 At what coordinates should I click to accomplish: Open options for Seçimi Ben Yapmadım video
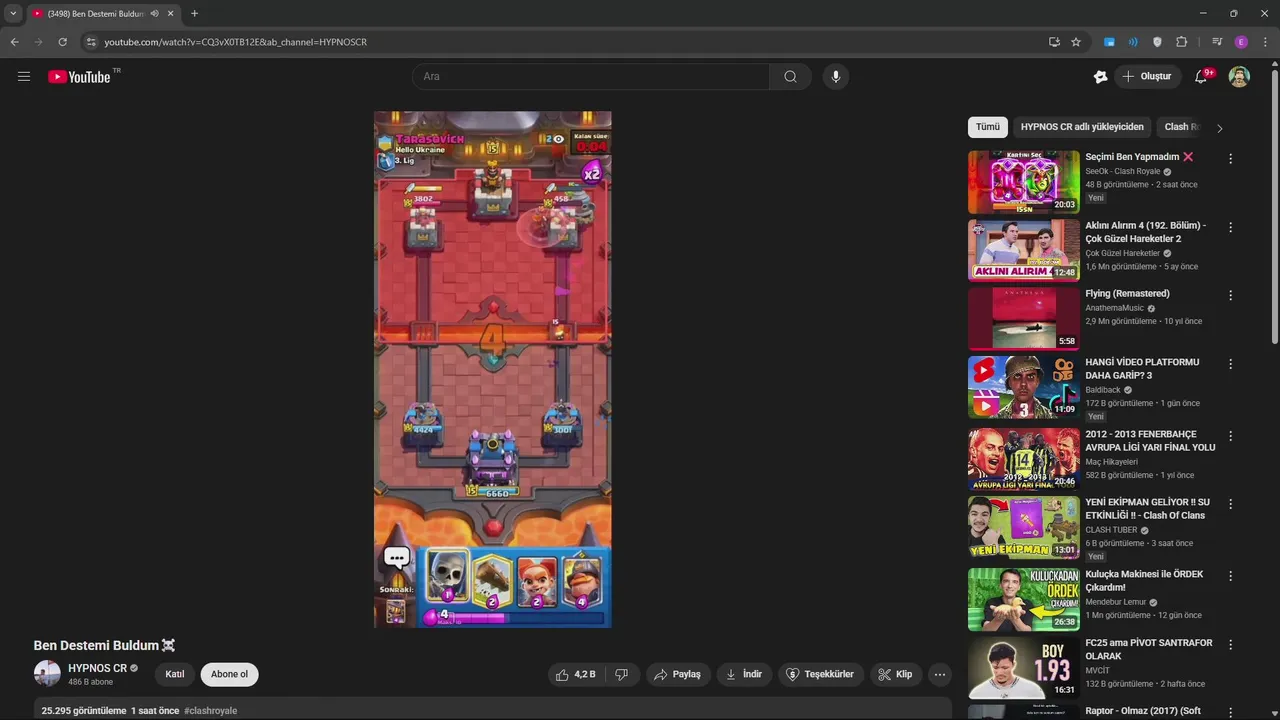[x=1230, y=159]
